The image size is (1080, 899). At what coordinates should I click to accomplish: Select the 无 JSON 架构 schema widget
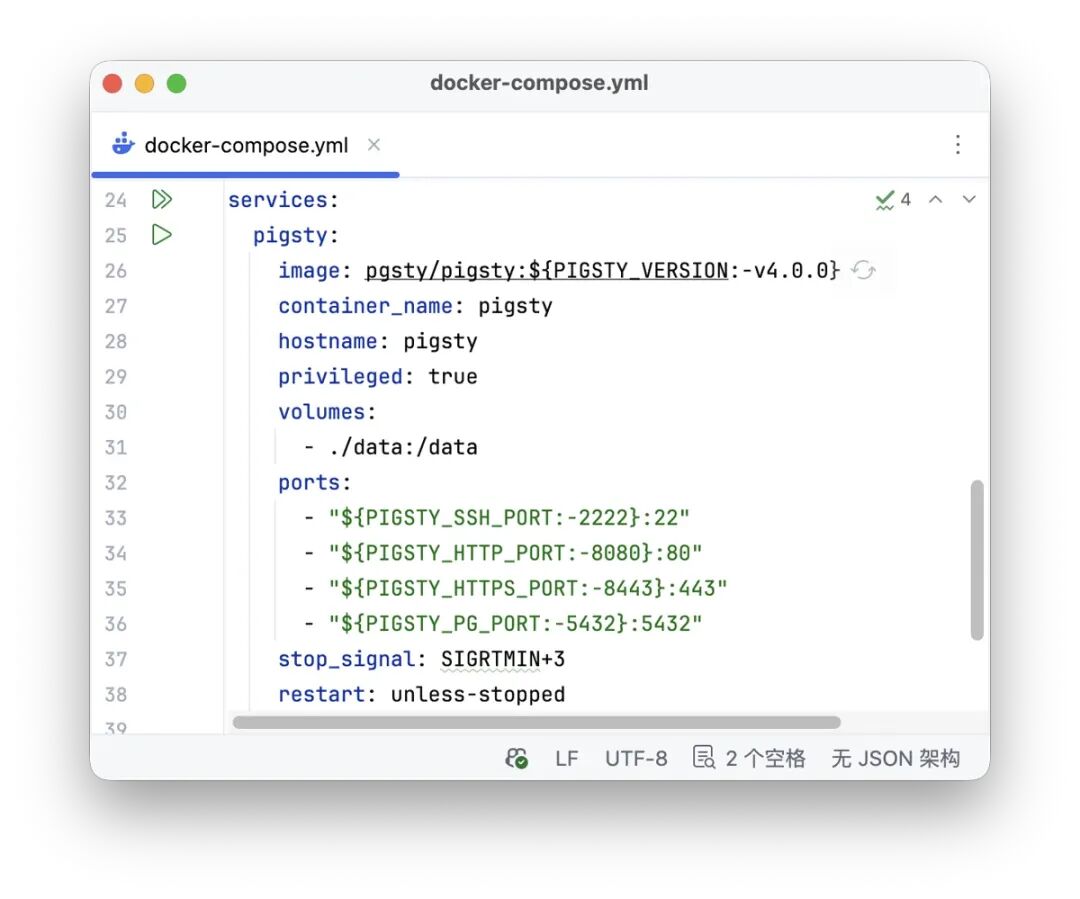(x=895, y=758)
